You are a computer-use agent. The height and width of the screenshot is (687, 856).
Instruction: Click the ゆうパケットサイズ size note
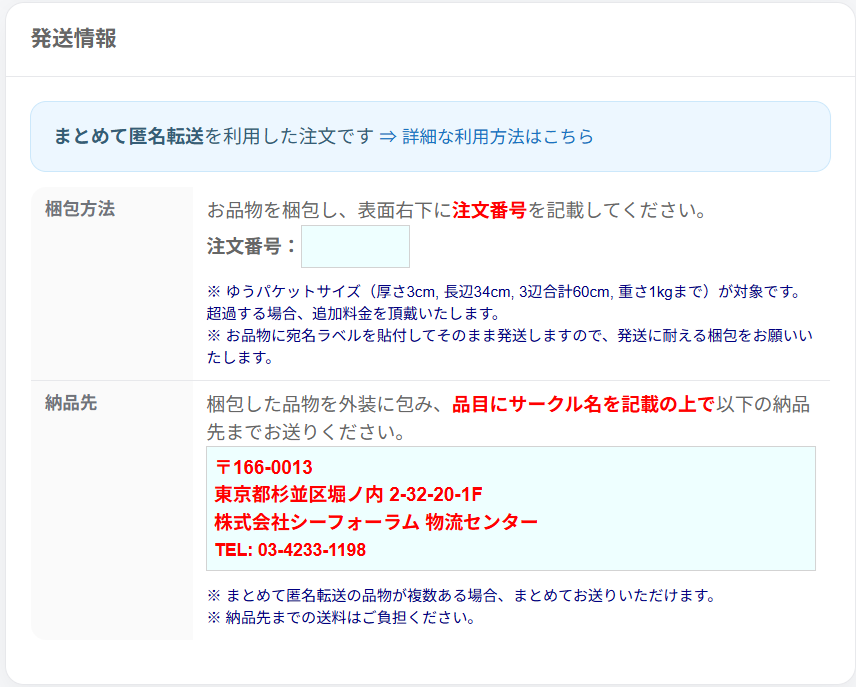tap(503, 292)
